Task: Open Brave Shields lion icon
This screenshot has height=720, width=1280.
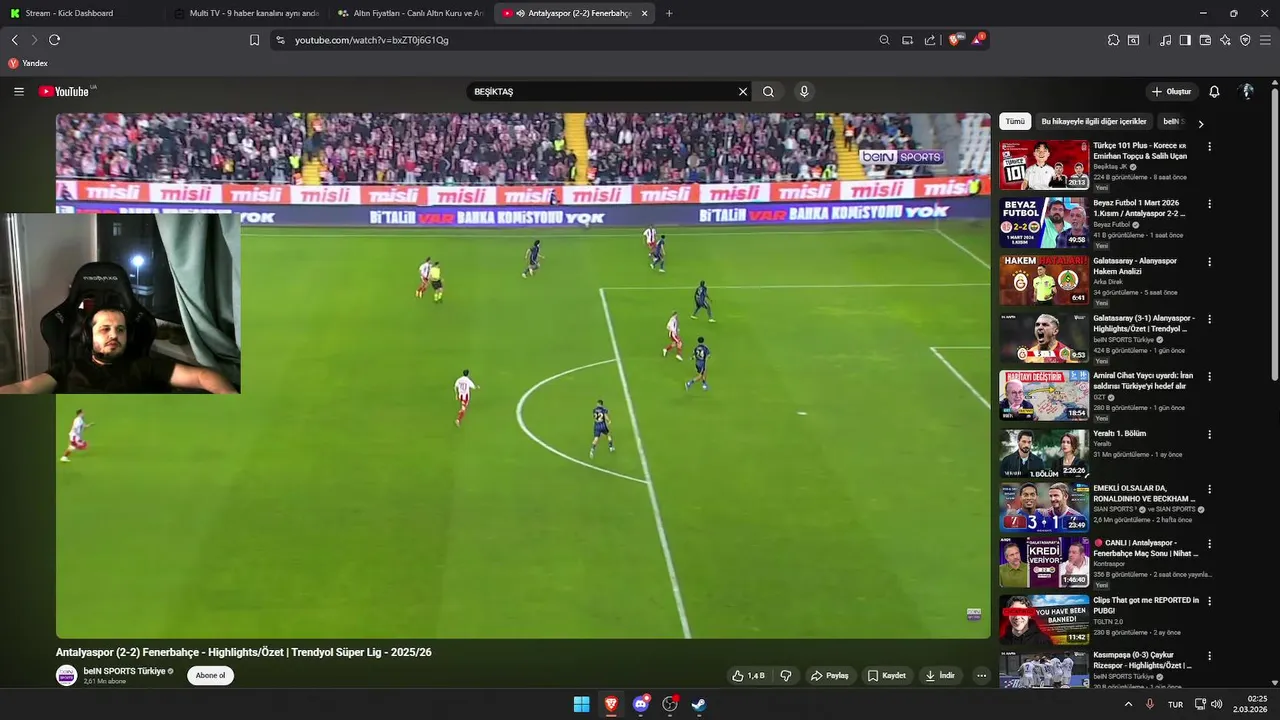Action: [954, 40]
